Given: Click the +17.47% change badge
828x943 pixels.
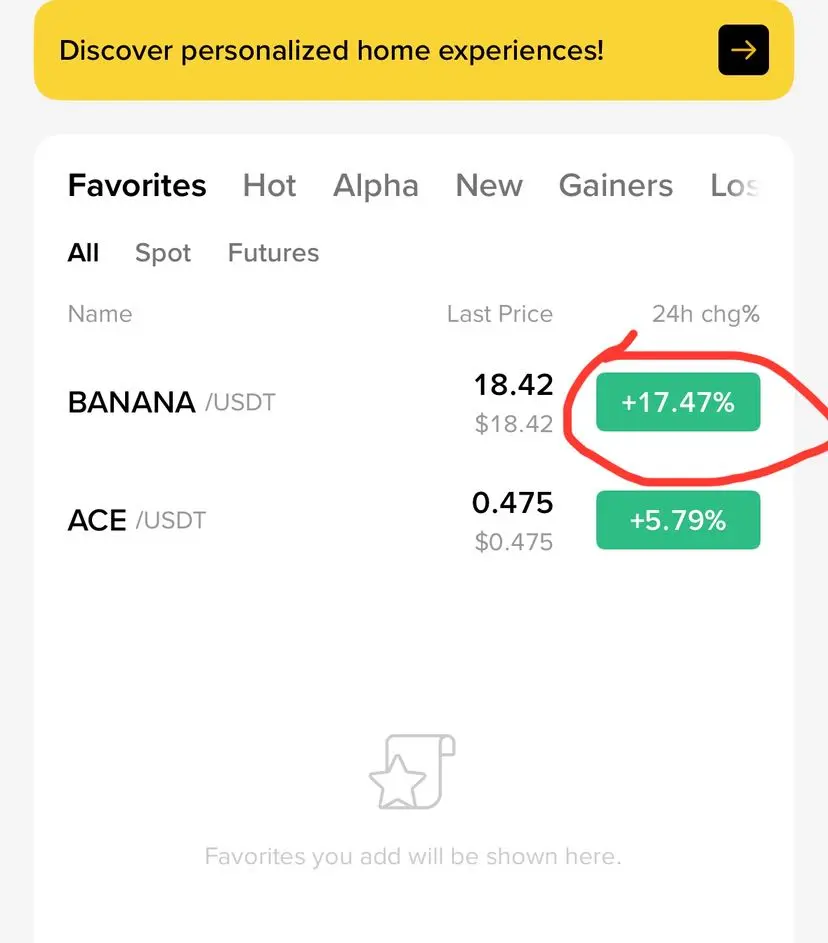Looking at the screenshot, I should pos(678,403).
